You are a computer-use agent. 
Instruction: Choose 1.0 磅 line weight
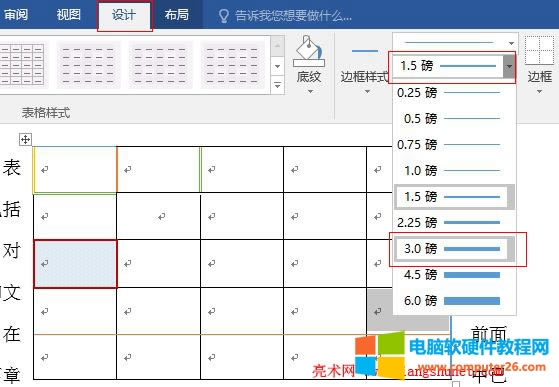(455, 171)
